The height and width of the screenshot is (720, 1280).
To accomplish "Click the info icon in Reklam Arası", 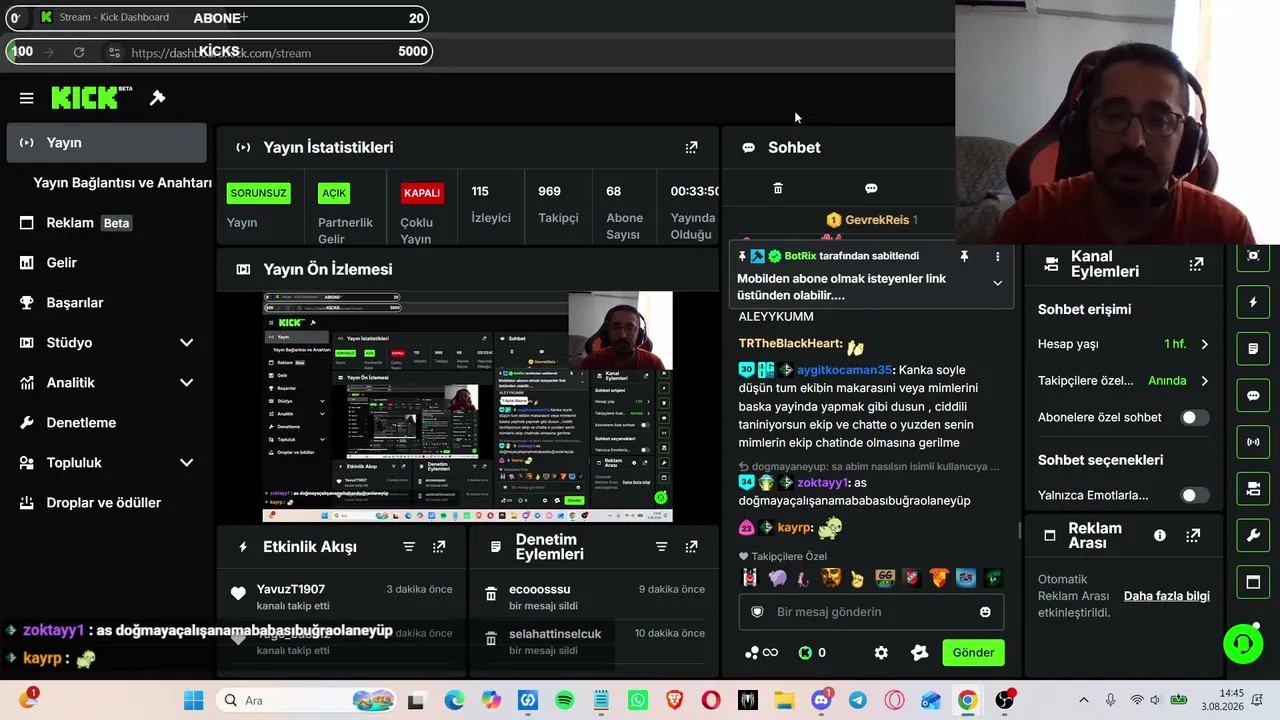I will pos(1160,536).
